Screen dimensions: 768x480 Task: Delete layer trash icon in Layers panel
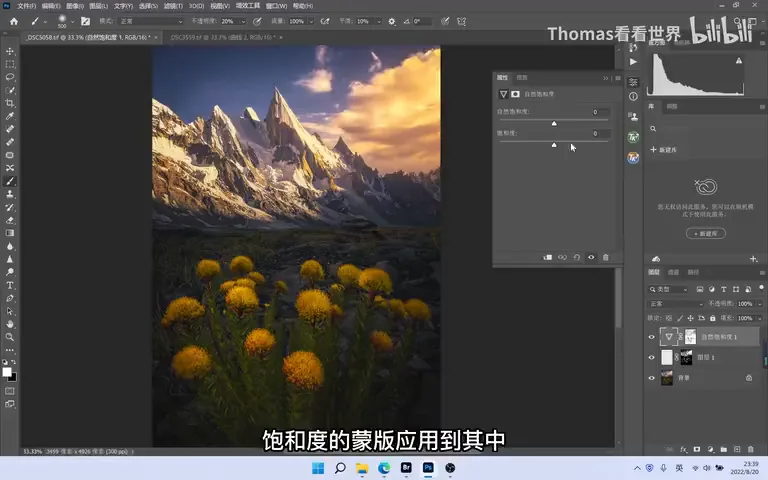750,449
